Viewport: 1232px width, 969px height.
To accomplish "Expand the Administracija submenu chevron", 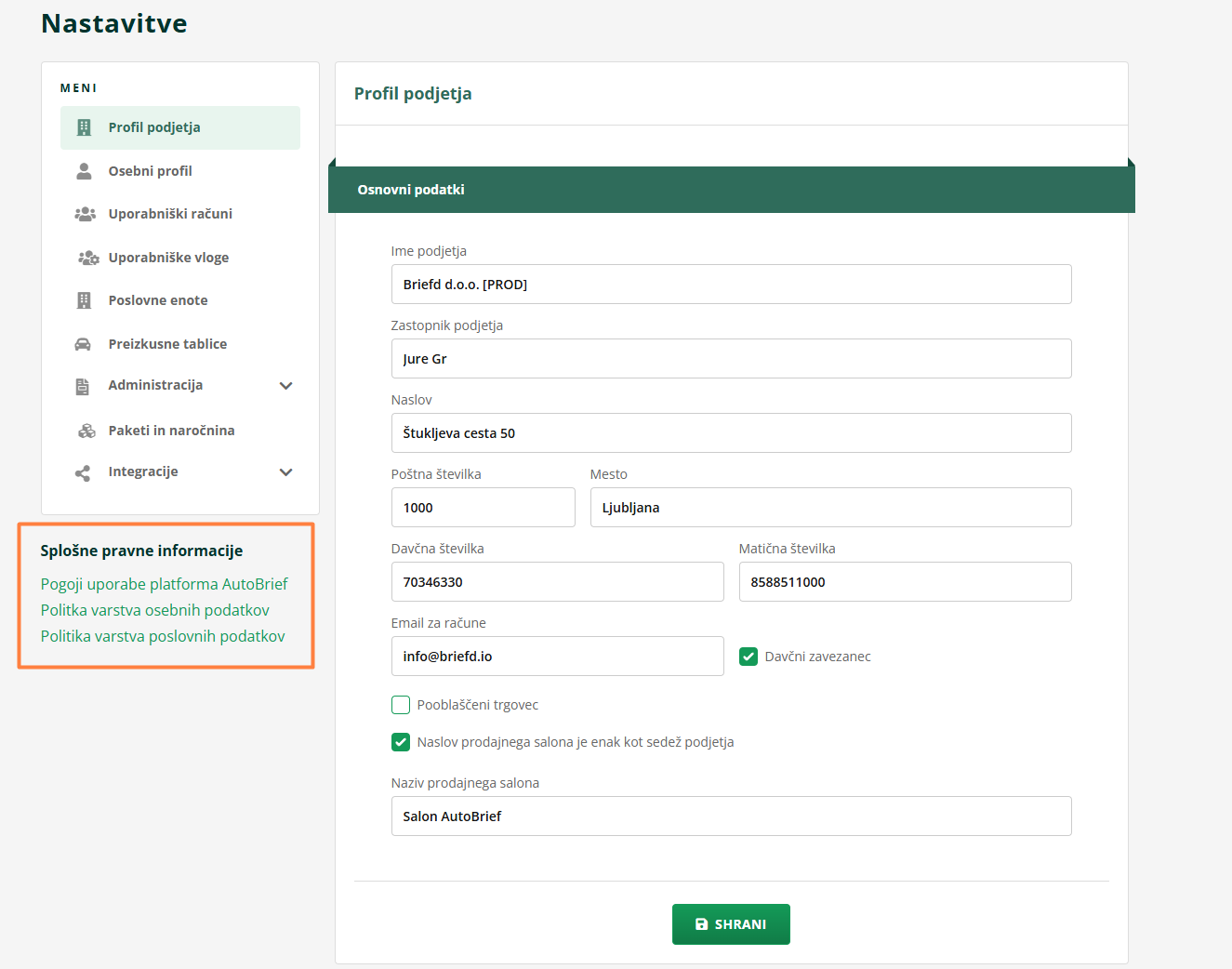I will 285,386.
